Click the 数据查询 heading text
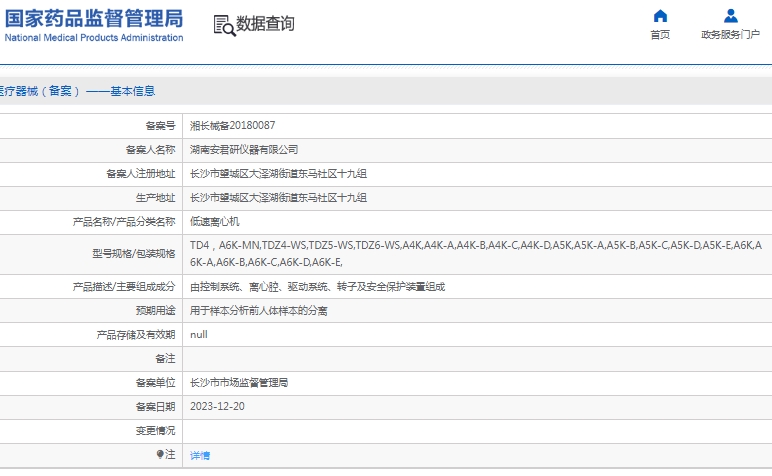 [265, 24]
